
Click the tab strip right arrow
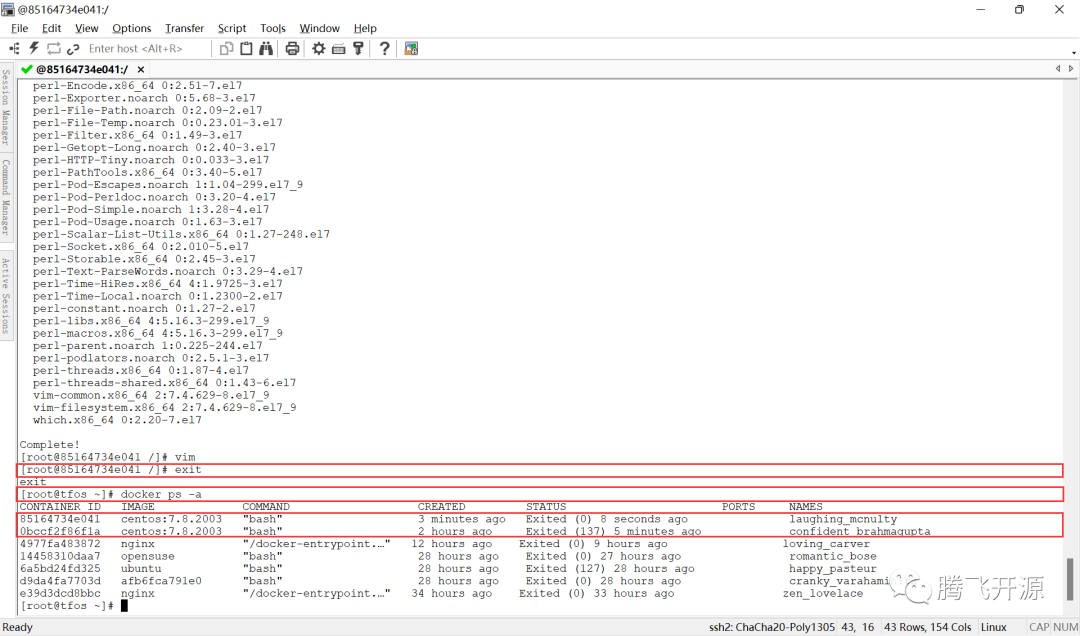click(x=1070, y=69)
